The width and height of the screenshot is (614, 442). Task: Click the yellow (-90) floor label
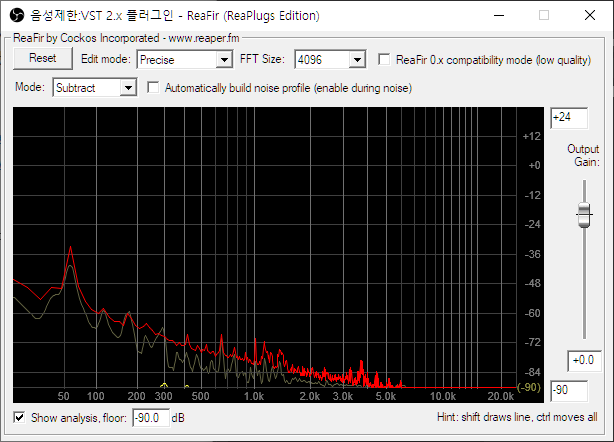point(529,387)
